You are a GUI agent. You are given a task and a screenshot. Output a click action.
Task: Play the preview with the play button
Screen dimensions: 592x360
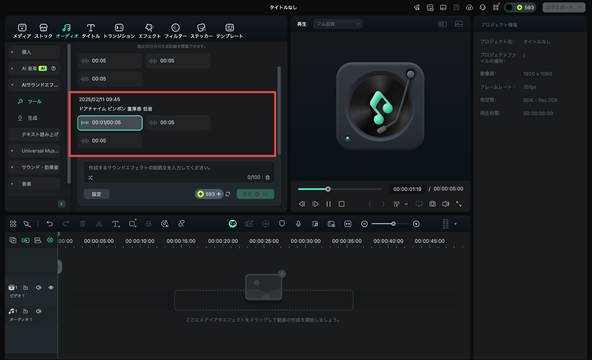point(315,204)
